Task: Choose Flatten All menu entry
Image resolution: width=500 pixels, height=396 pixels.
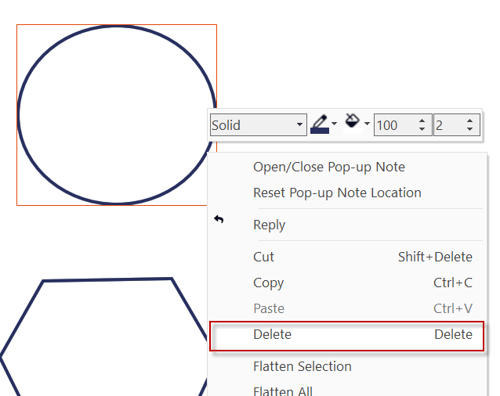Action: (347, 389)
